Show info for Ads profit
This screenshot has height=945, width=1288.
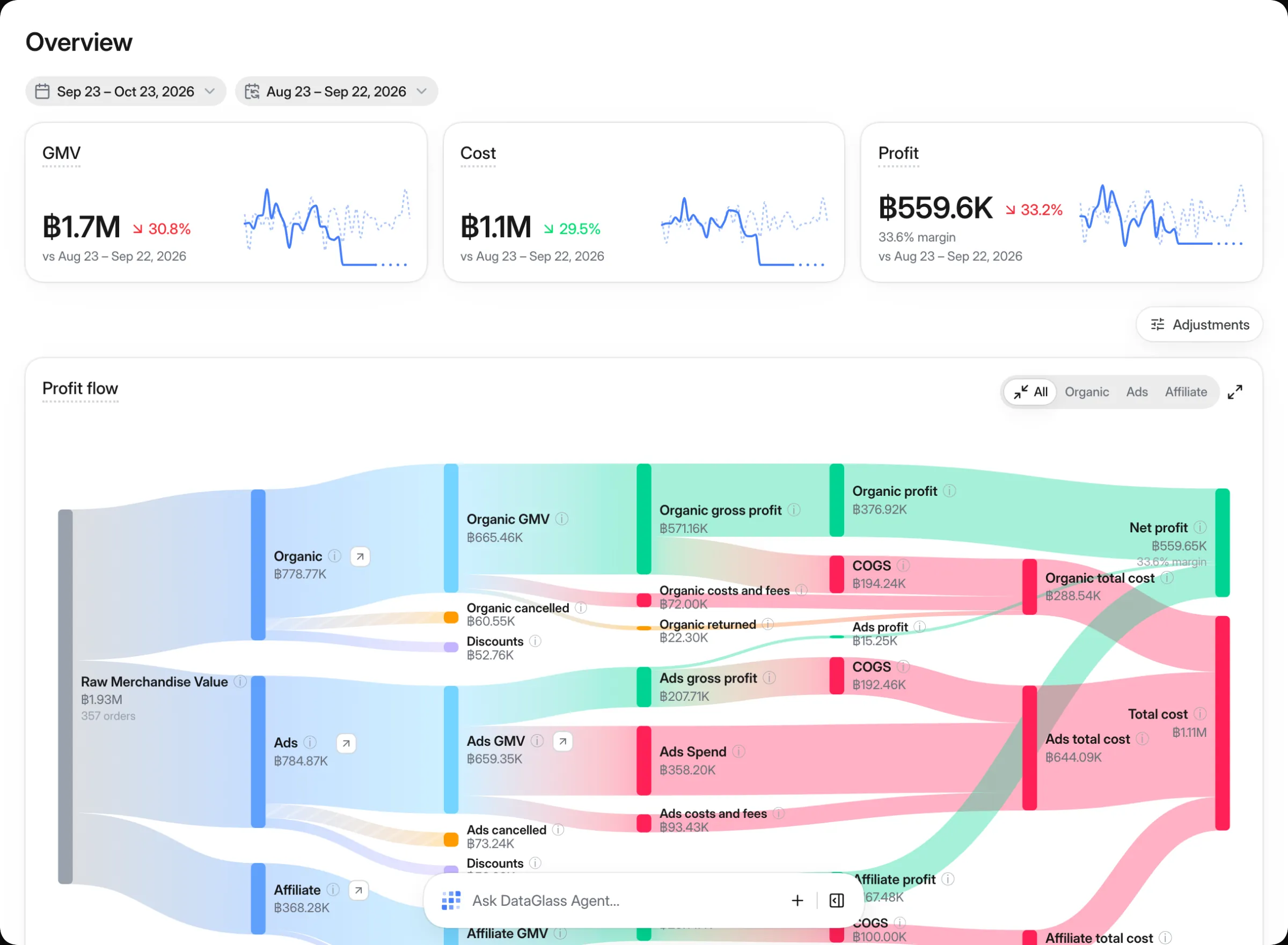tap(920, 627)
